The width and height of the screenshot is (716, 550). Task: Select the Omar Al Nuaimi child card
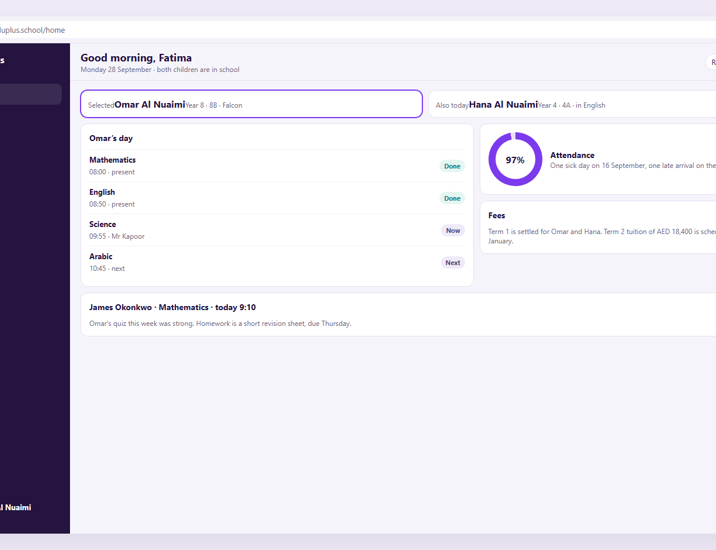click(252, 104)
